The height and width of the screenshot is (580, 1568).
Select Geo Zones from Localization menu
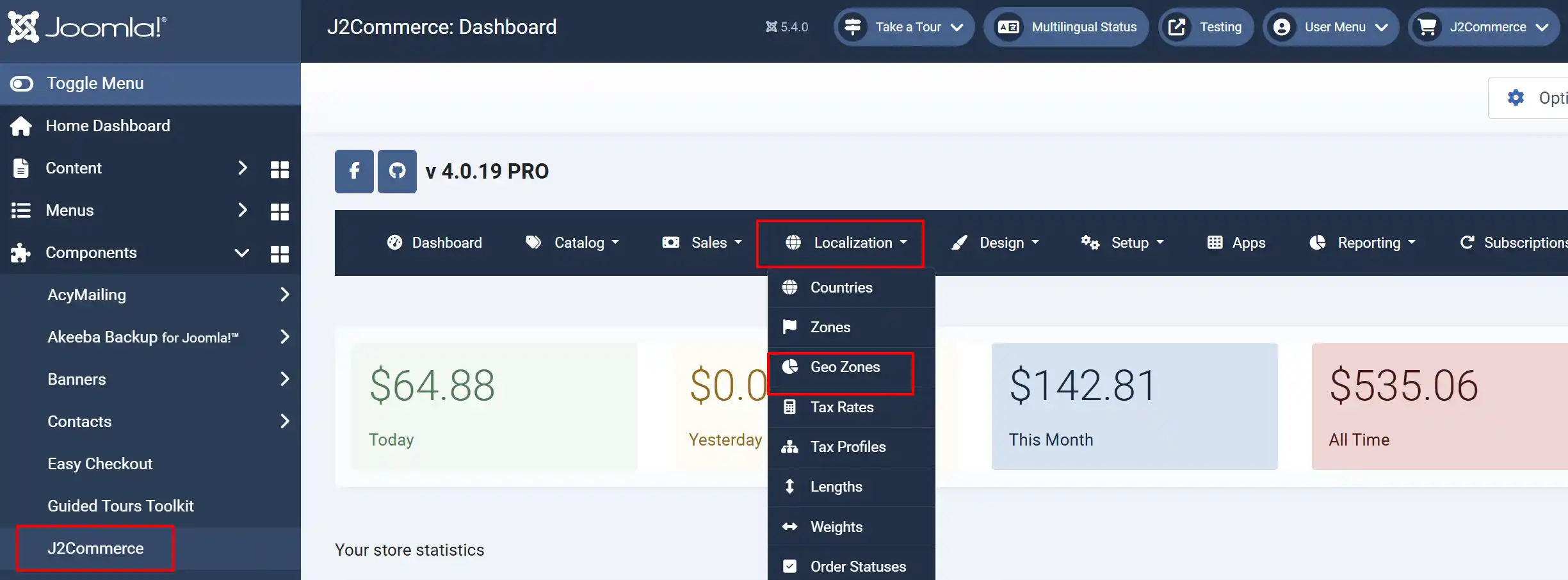pyautogui.click(x=851, y=367)
